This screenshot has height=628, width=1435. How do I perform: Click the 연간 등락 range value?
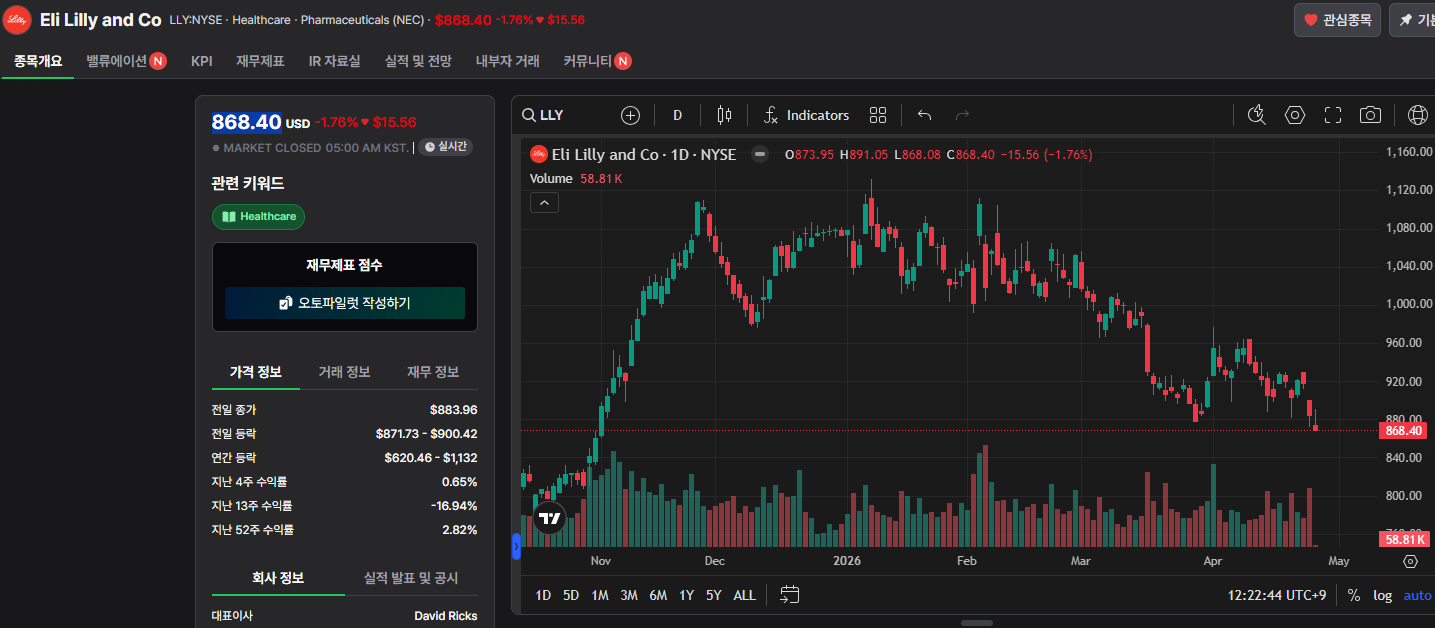click(431, 458)
